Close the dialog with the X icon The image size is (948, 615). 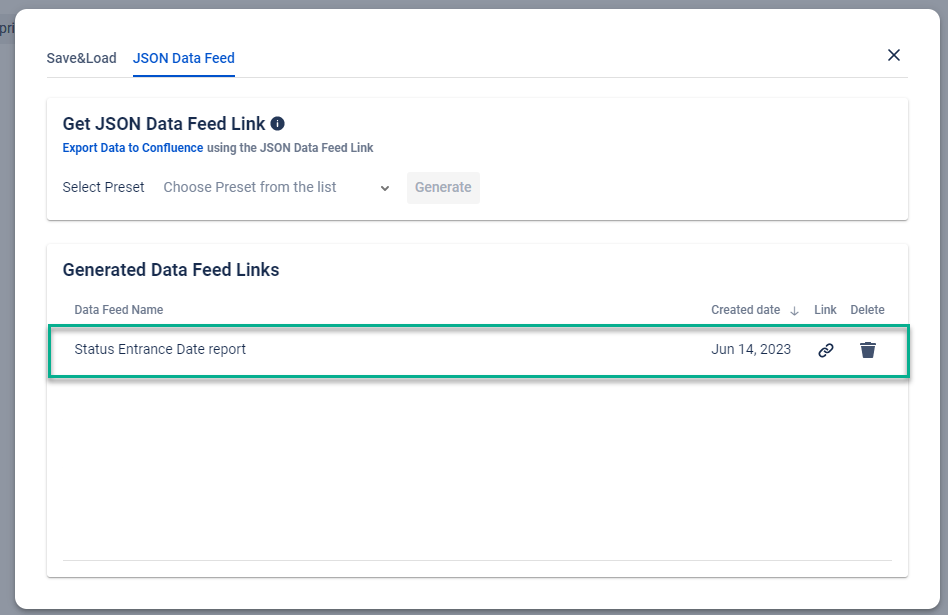(894, 55)
